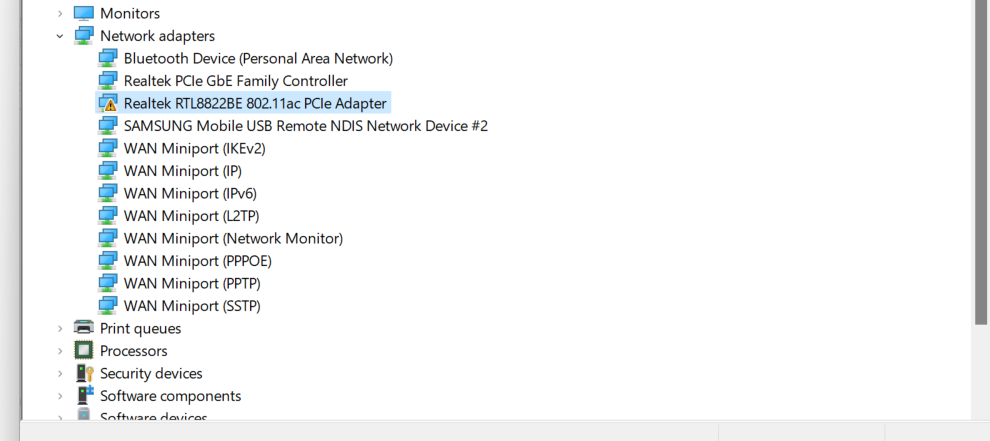
Task: Click the Processors chip icon
Action: [84, 351]
